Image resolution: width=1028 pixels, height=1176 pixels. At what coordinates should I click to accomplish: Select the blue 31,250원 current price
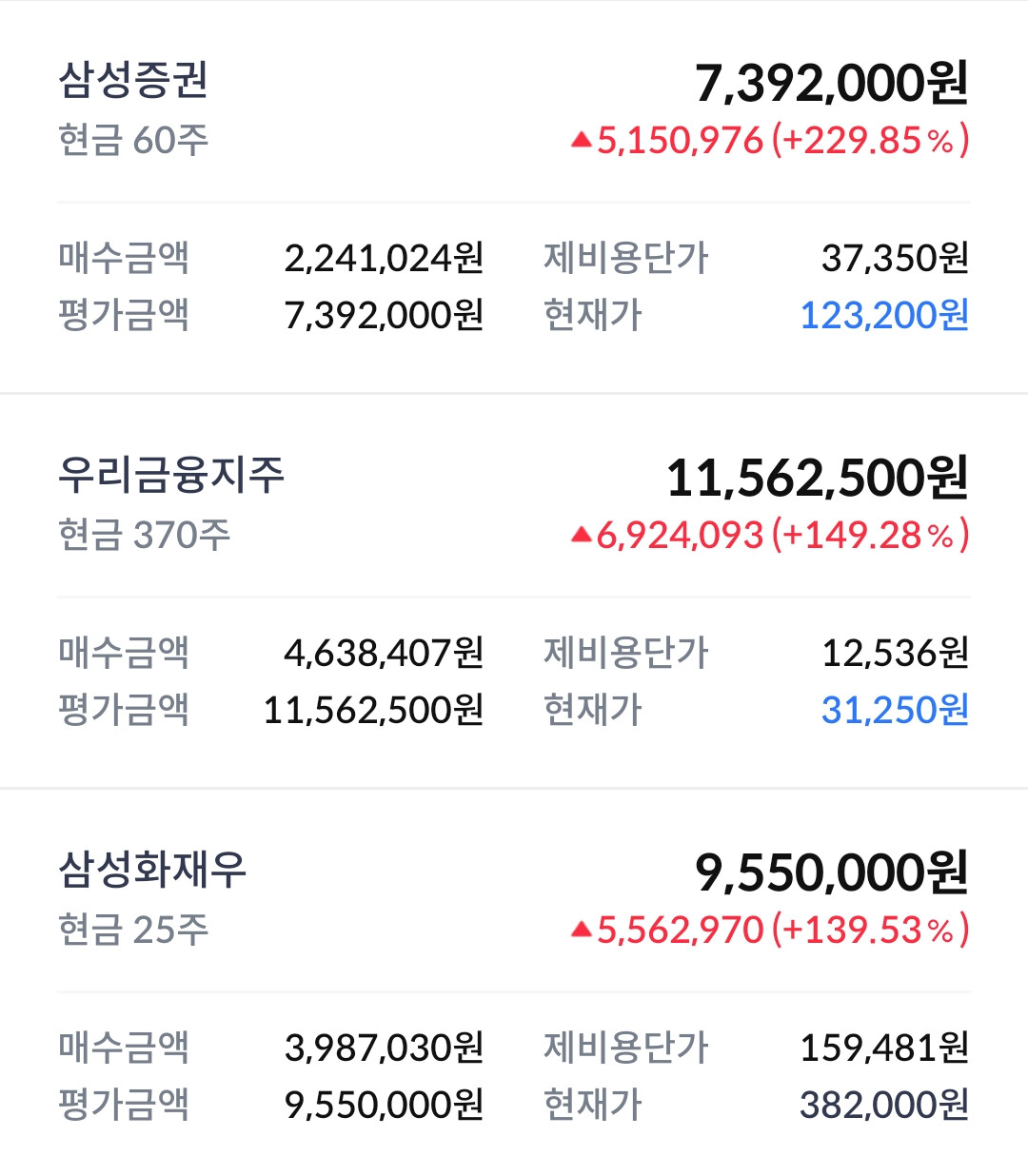[x=895, y=710]
